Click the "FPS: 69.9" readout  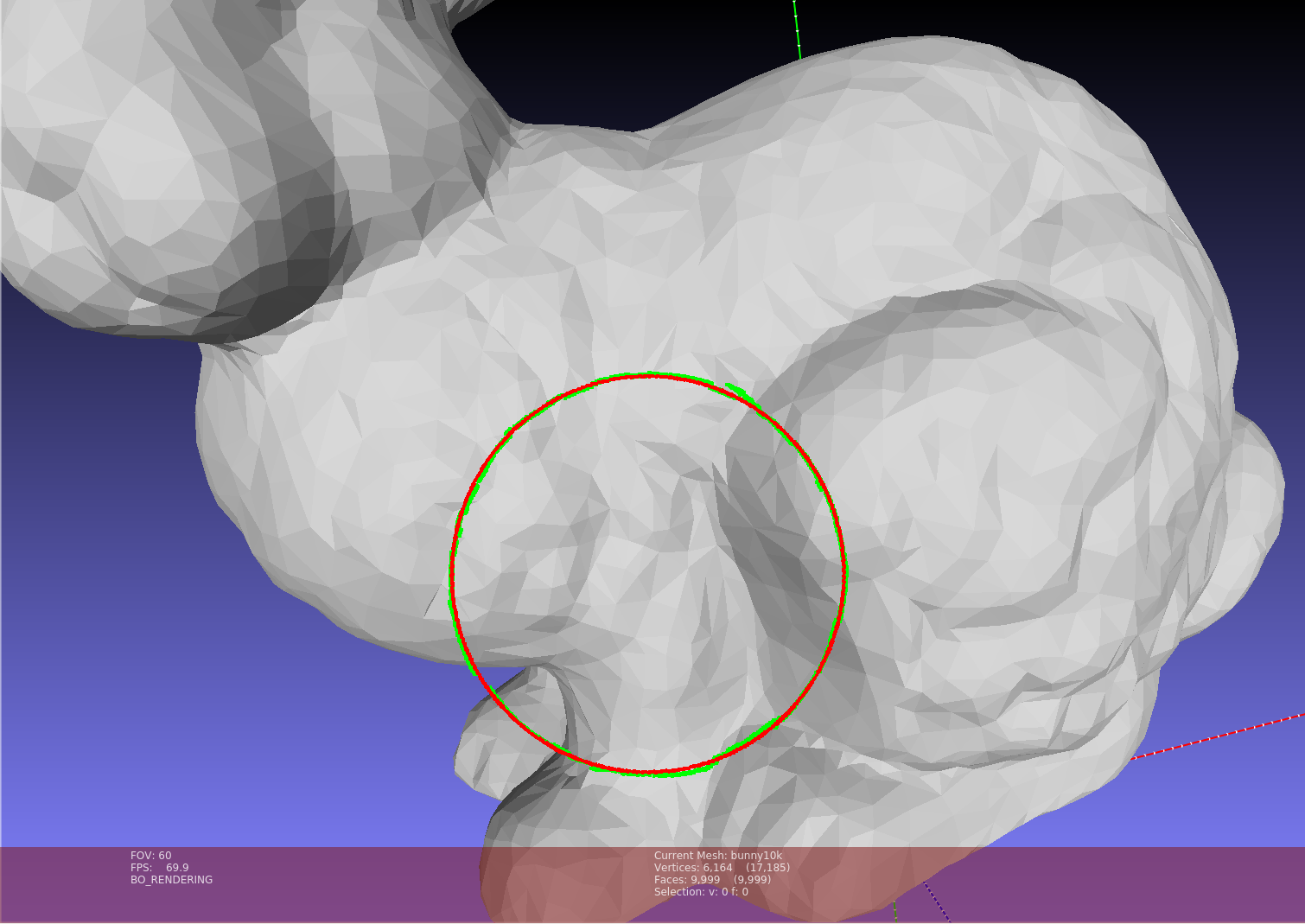[160, 868]
